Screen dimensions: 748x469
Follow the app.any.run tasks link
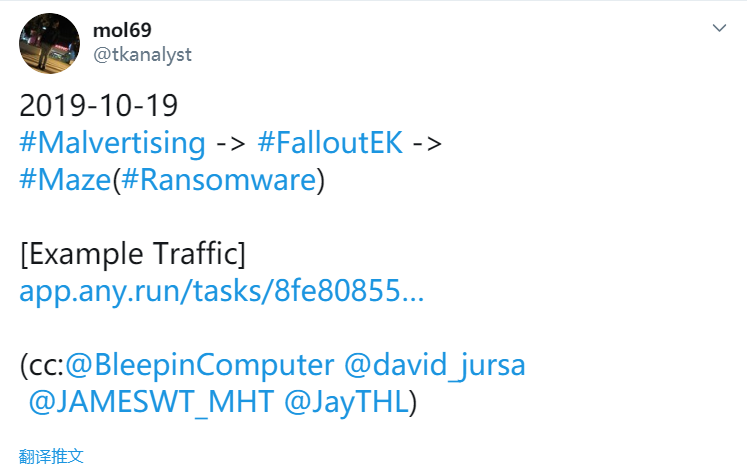(221, 291)
